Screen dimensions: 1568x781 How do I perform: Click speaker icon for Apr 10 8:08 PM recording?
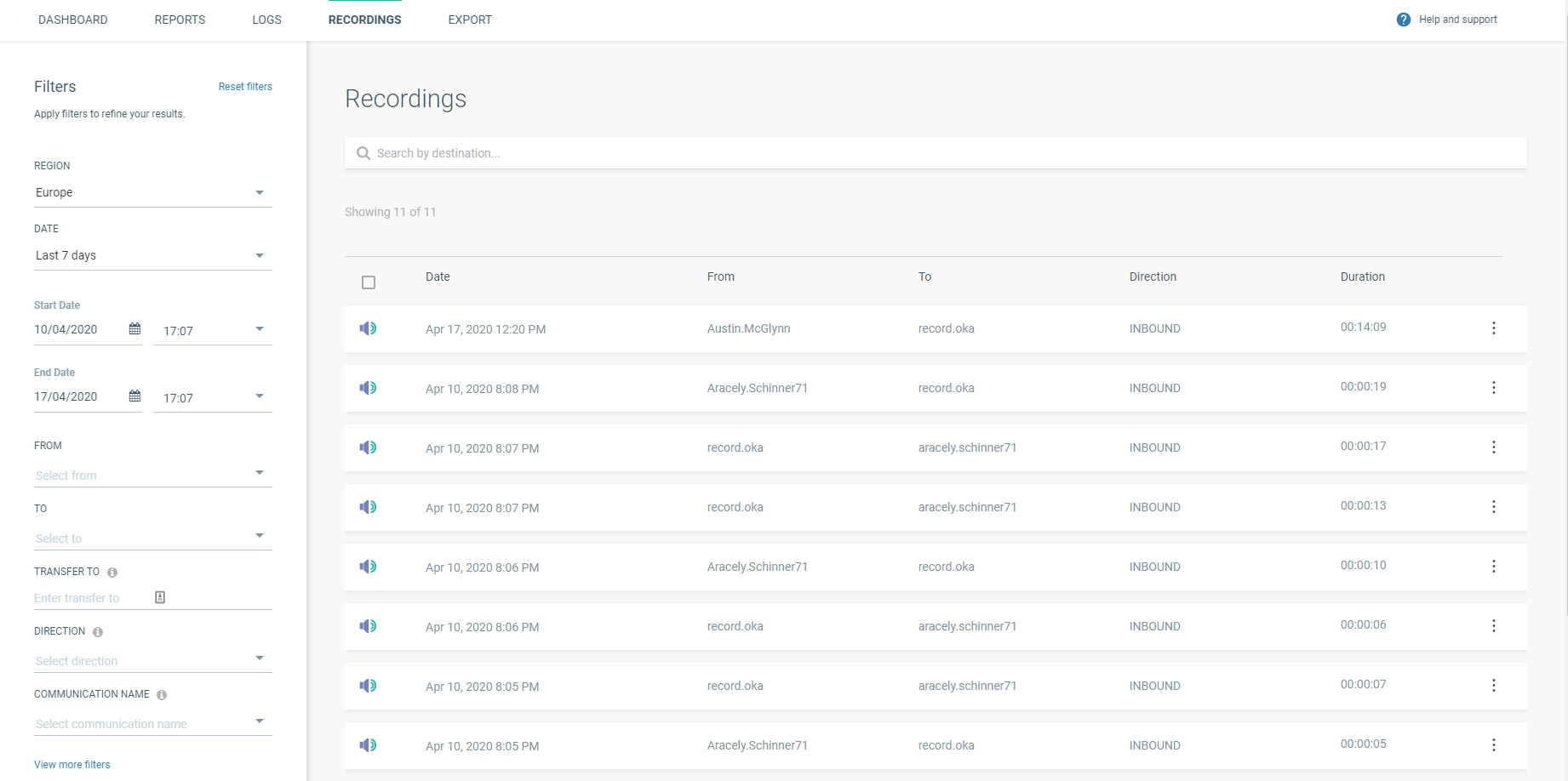point(368,388)
